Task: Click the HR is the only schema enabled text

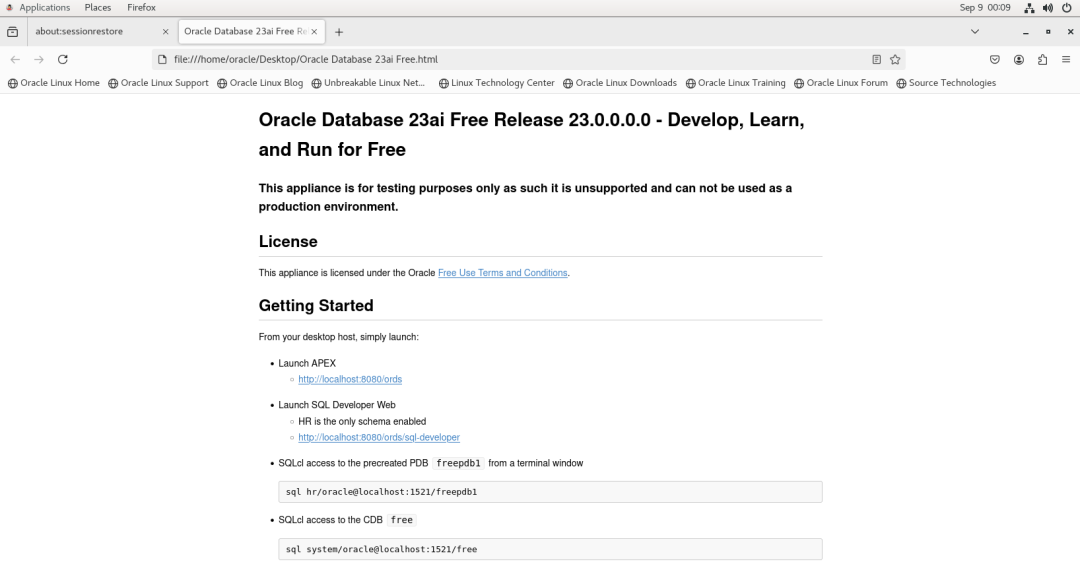Action: 362,421
